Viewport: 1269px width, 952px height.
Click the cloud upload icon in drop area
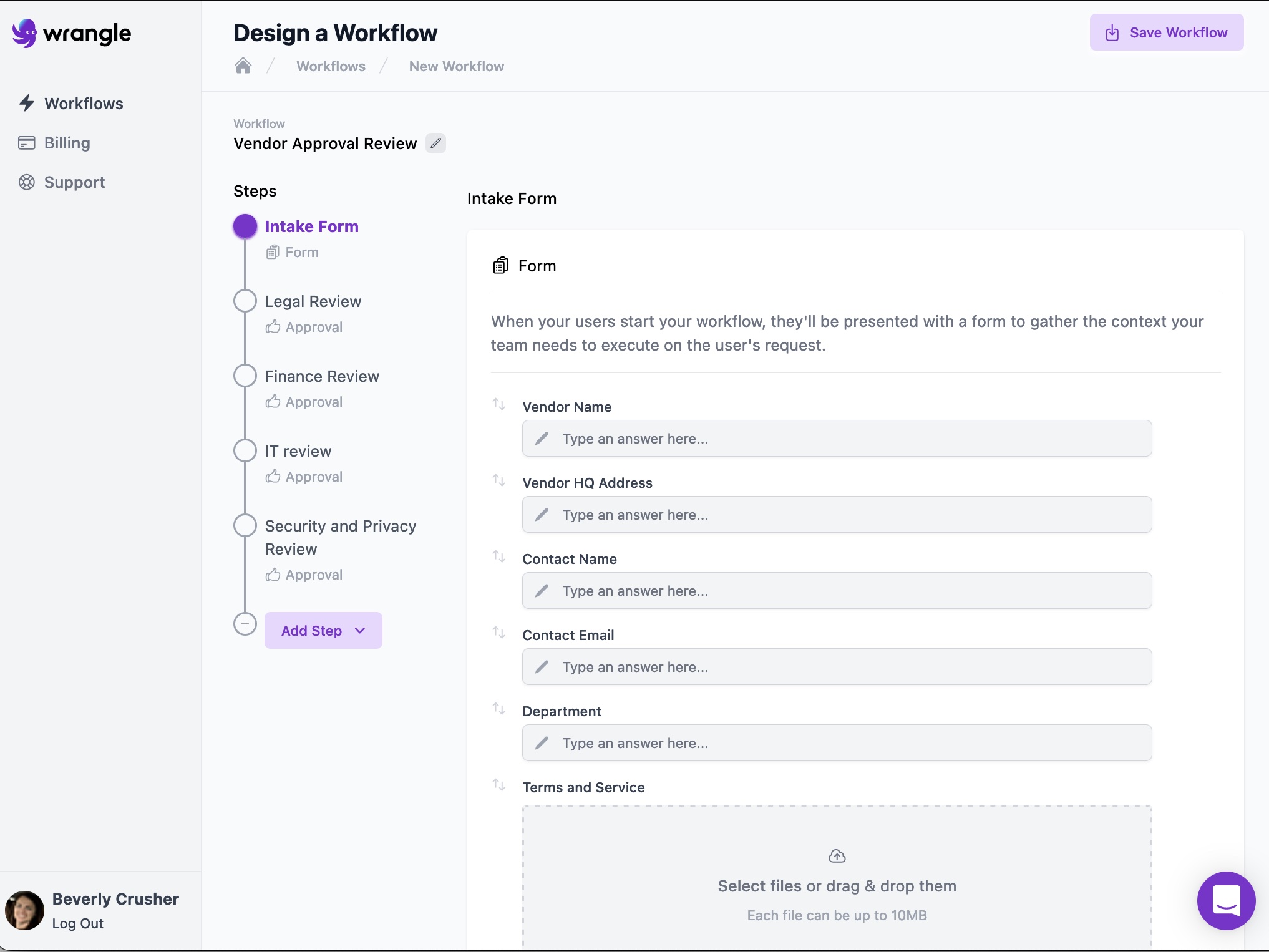click(x=836, y=855)
